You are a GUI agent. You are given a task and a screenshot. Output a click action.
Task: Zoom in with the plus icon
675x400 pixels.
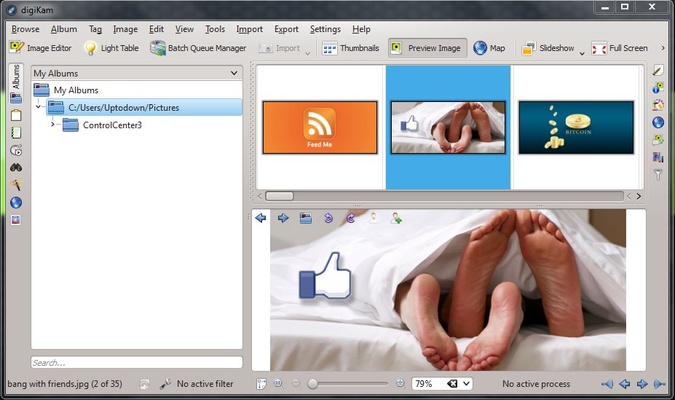400,383
